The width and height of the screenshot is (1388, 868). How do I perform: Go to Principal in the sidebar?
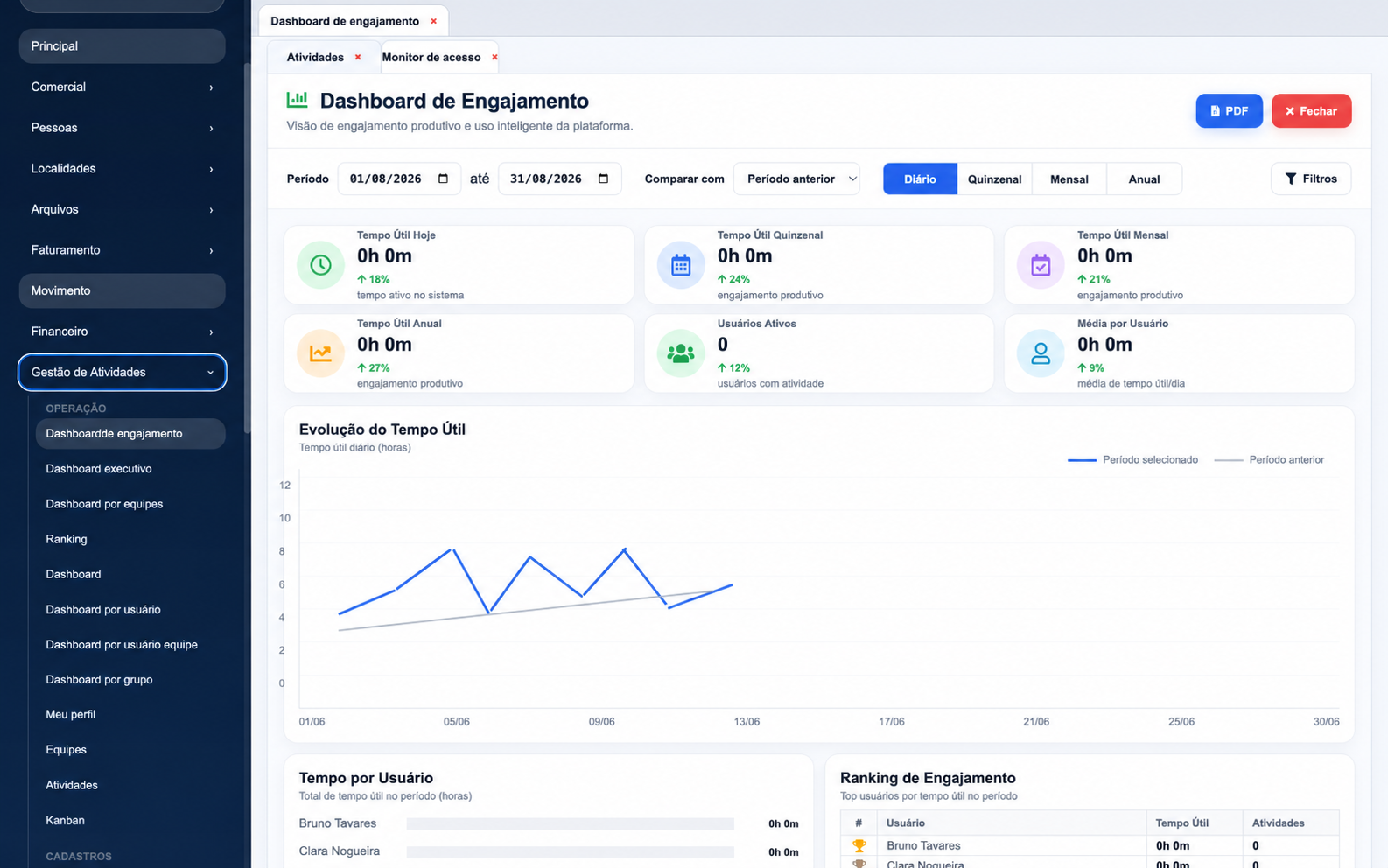(122, 45)
